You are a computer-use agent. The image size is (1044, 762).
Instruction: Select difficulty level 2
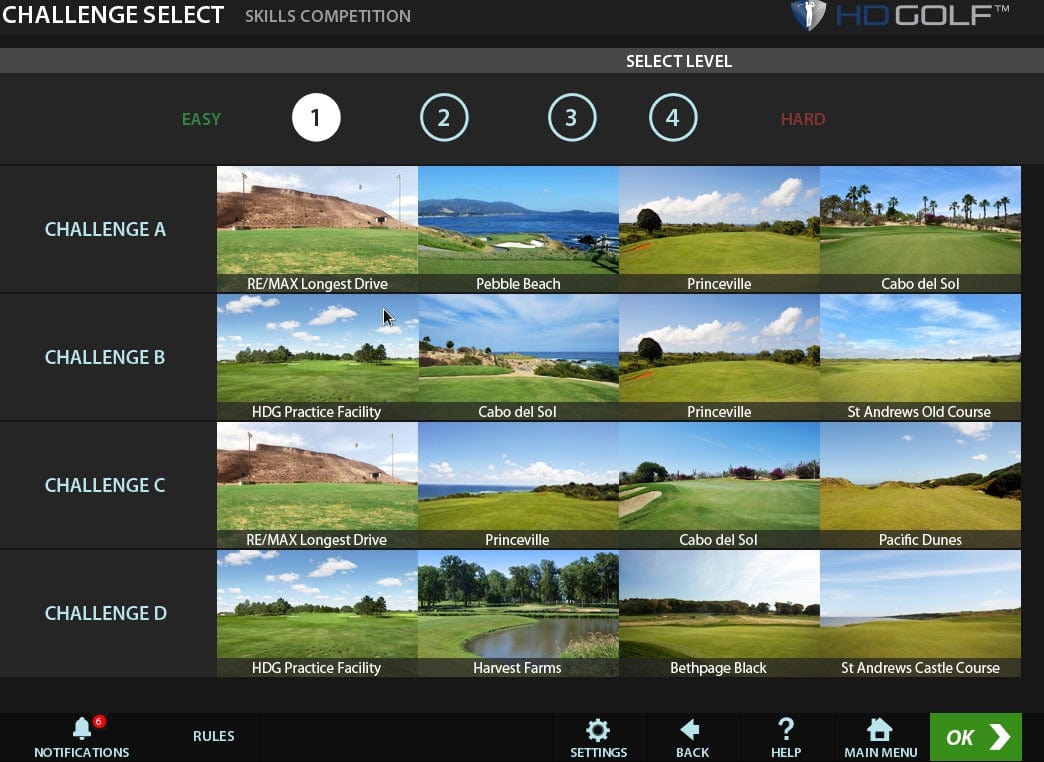[443, 119]
